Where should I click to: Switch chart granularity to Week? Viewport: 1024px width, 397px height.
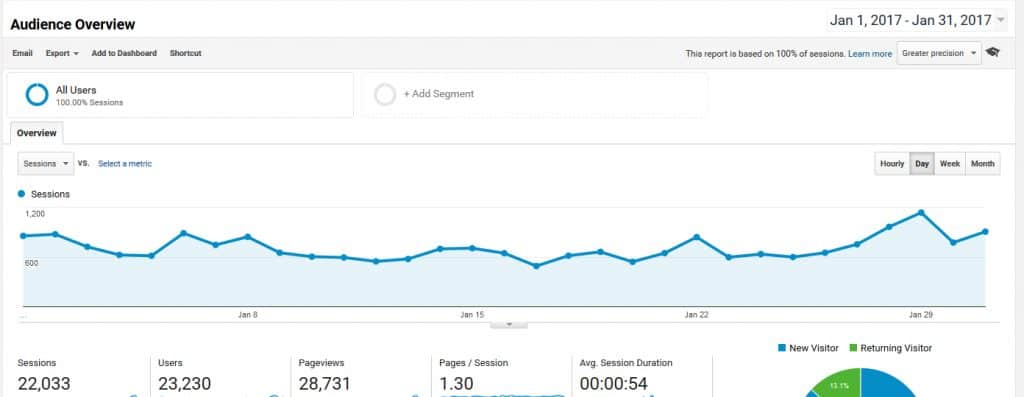pyautogui.click(x=950, y=164)
